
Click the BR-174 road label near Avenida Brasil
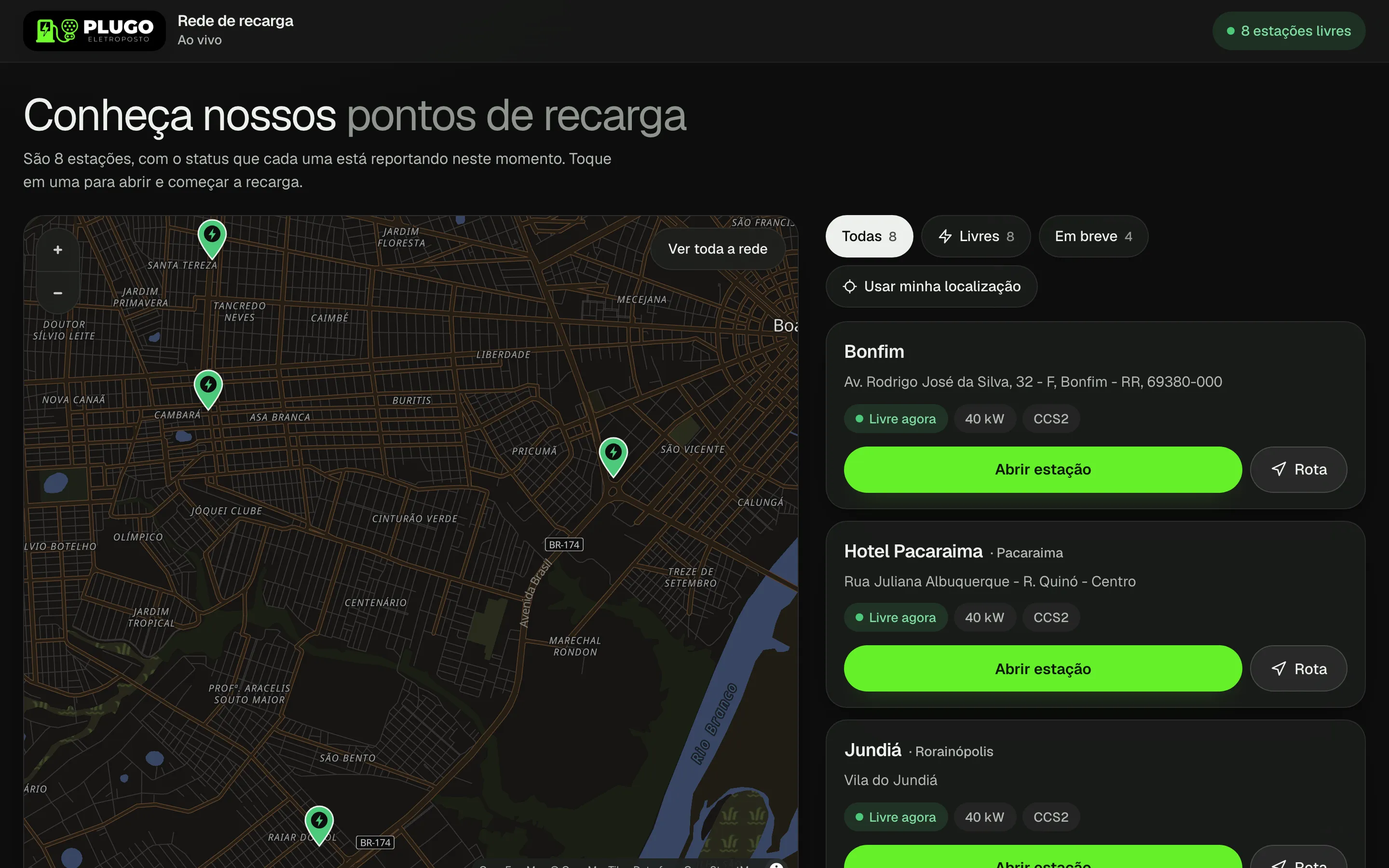pos(564,545)
